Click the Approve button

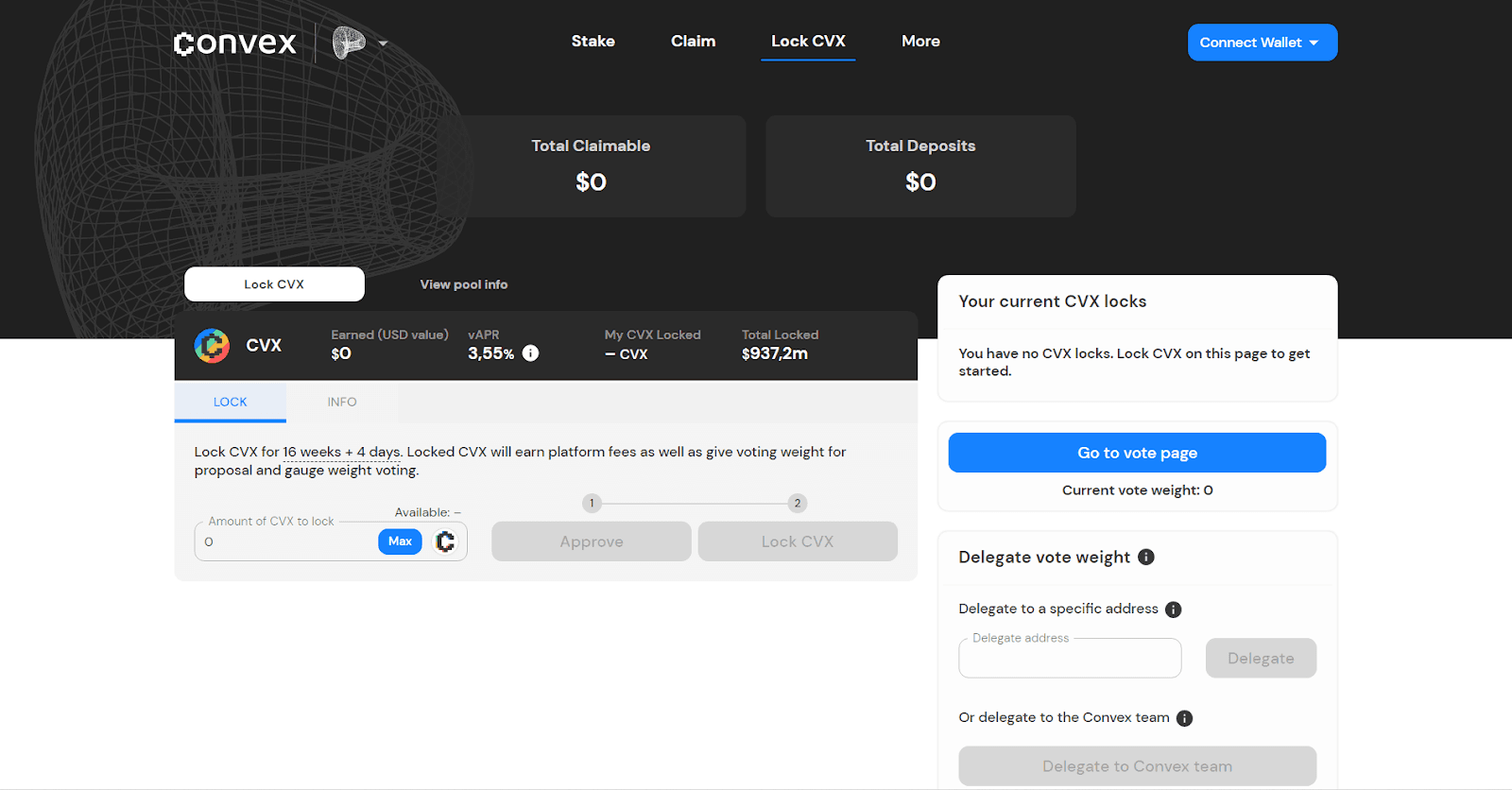point(592,541)
